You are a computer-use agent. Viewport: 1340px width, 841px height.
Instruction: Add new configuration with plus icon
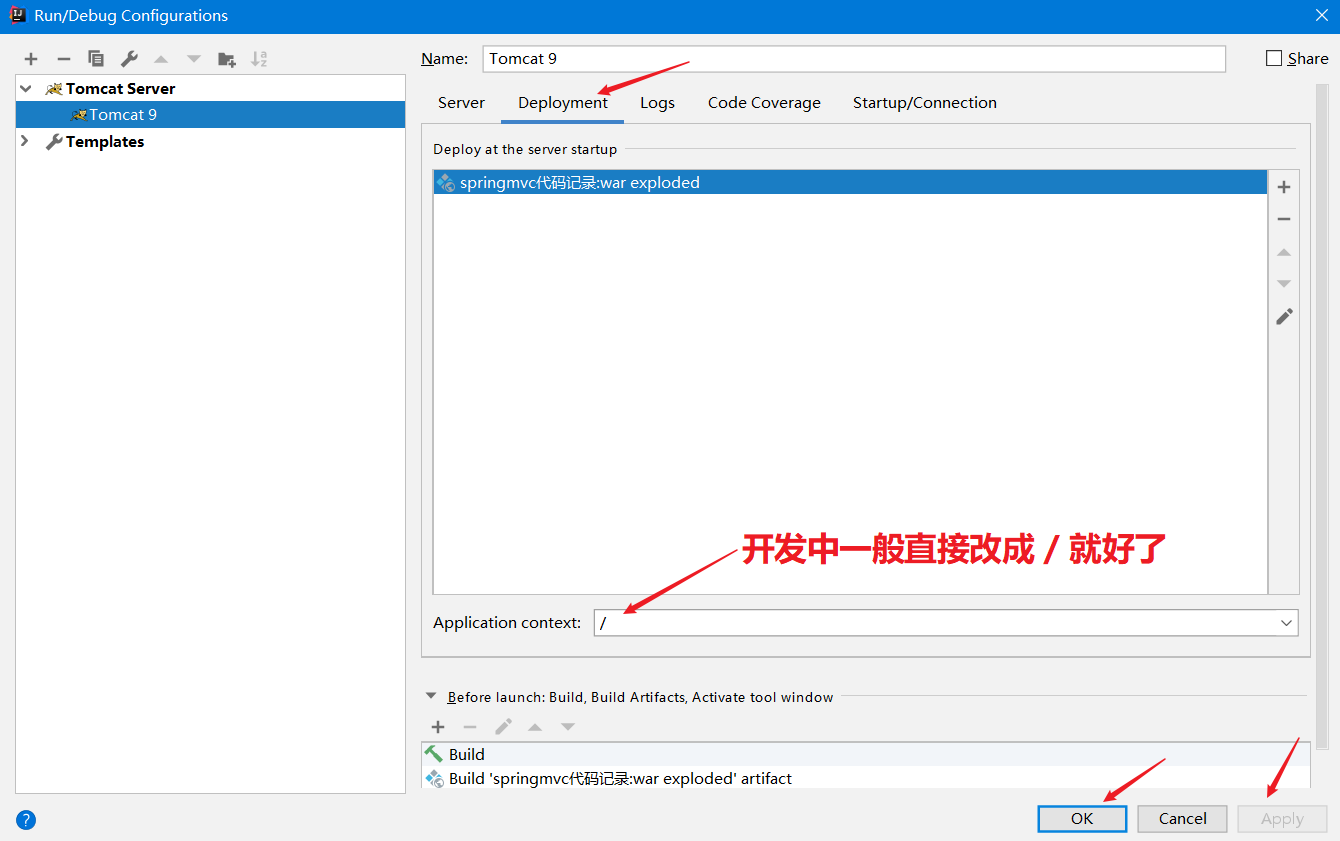coord(31,59)
